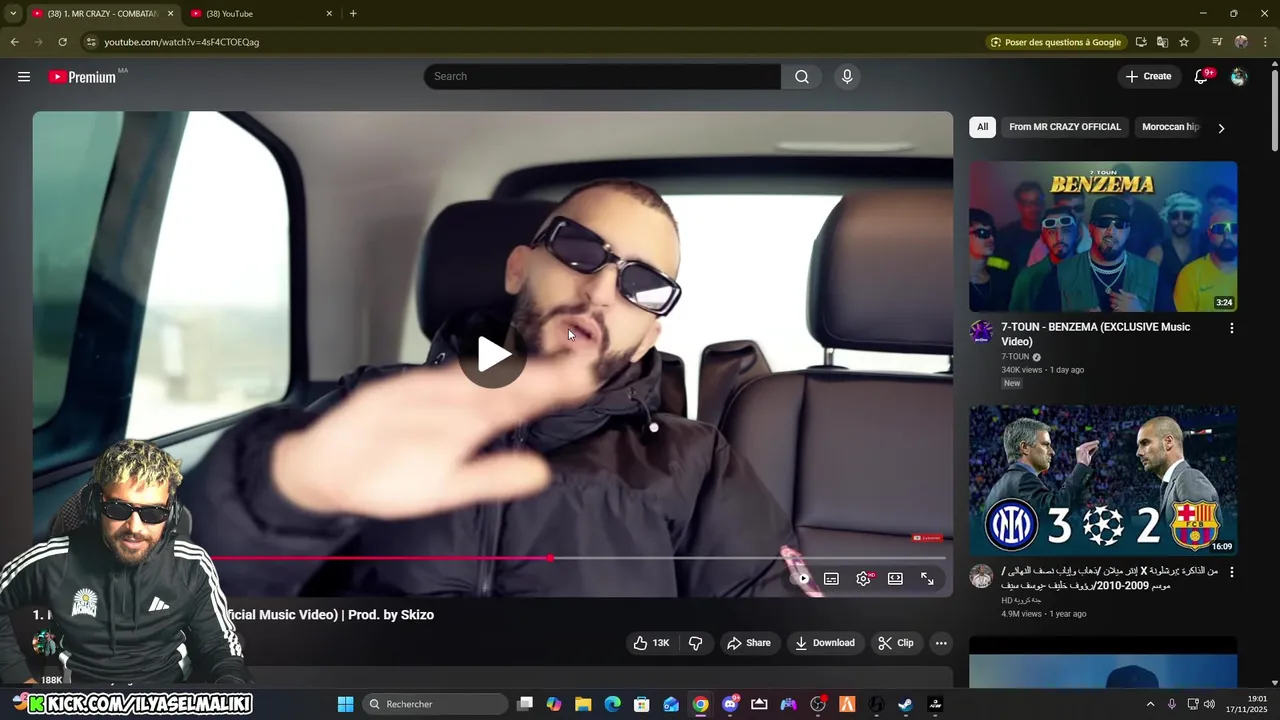The image size is (1280, 720).
Task: Open the Chrome profile avatar
Action: coord(1241,42)
